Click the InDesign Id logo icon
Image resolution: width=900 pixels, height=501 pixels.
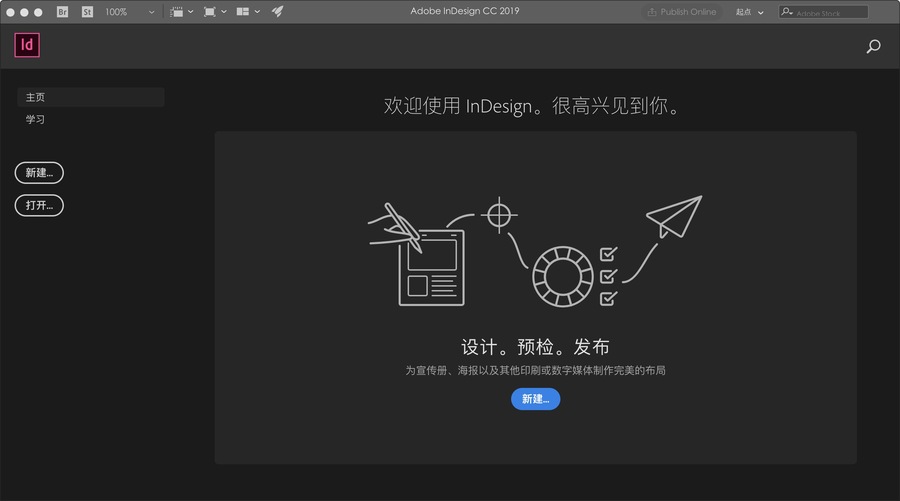pyautogui.click(x=27, y=45)
